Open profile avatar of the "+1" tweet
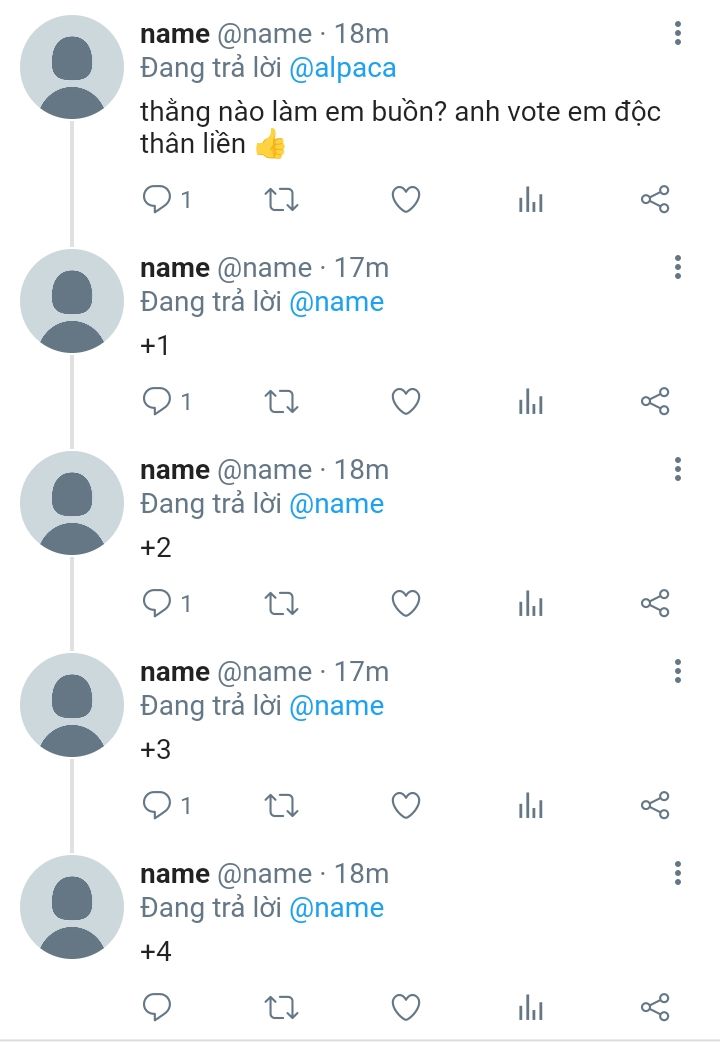Viewport: 720px width, 1045px height. pos(72,301)
